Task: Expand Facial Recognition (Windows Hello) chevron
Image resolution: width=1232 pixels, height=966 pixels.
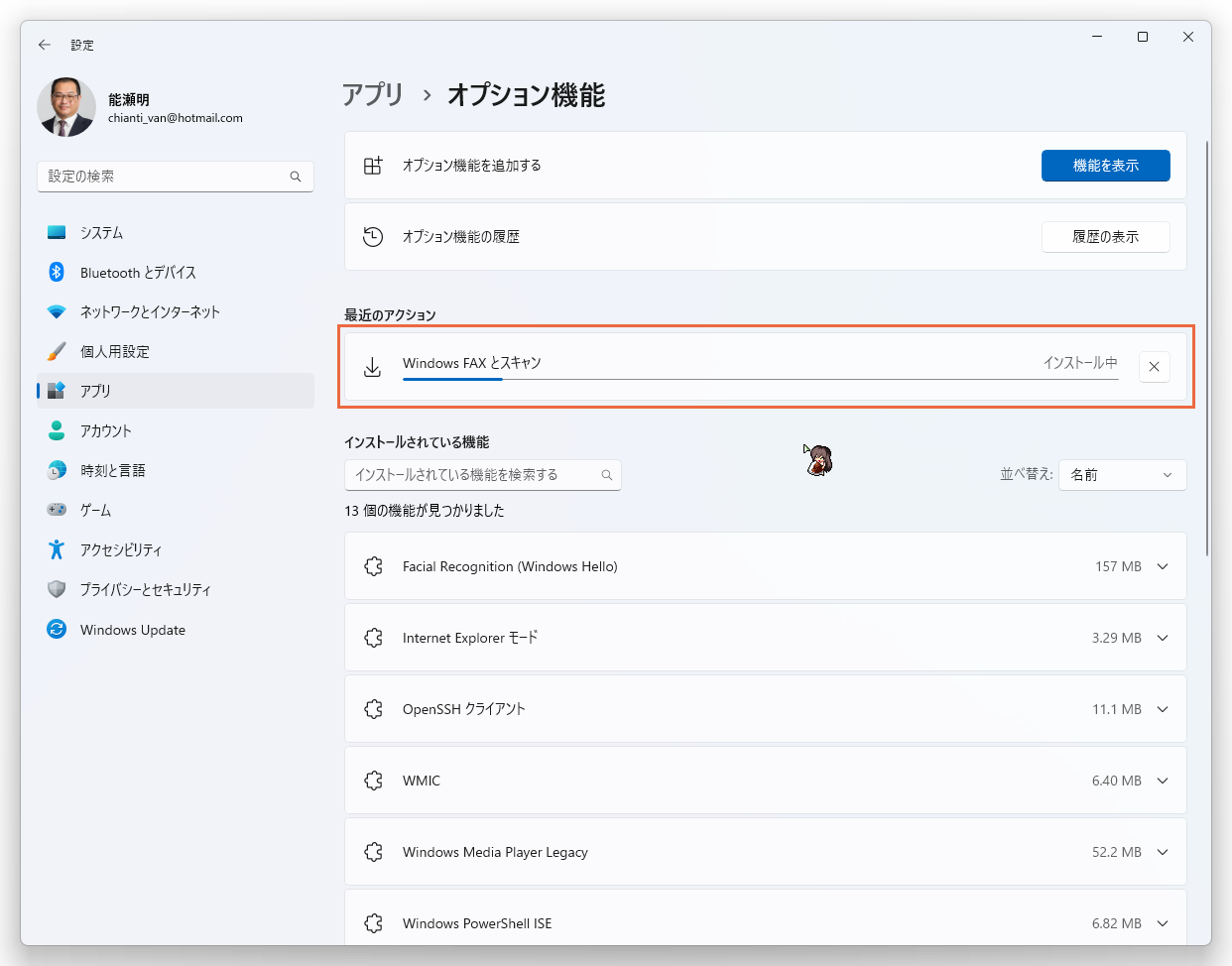Action: (x=1163, y=566)
